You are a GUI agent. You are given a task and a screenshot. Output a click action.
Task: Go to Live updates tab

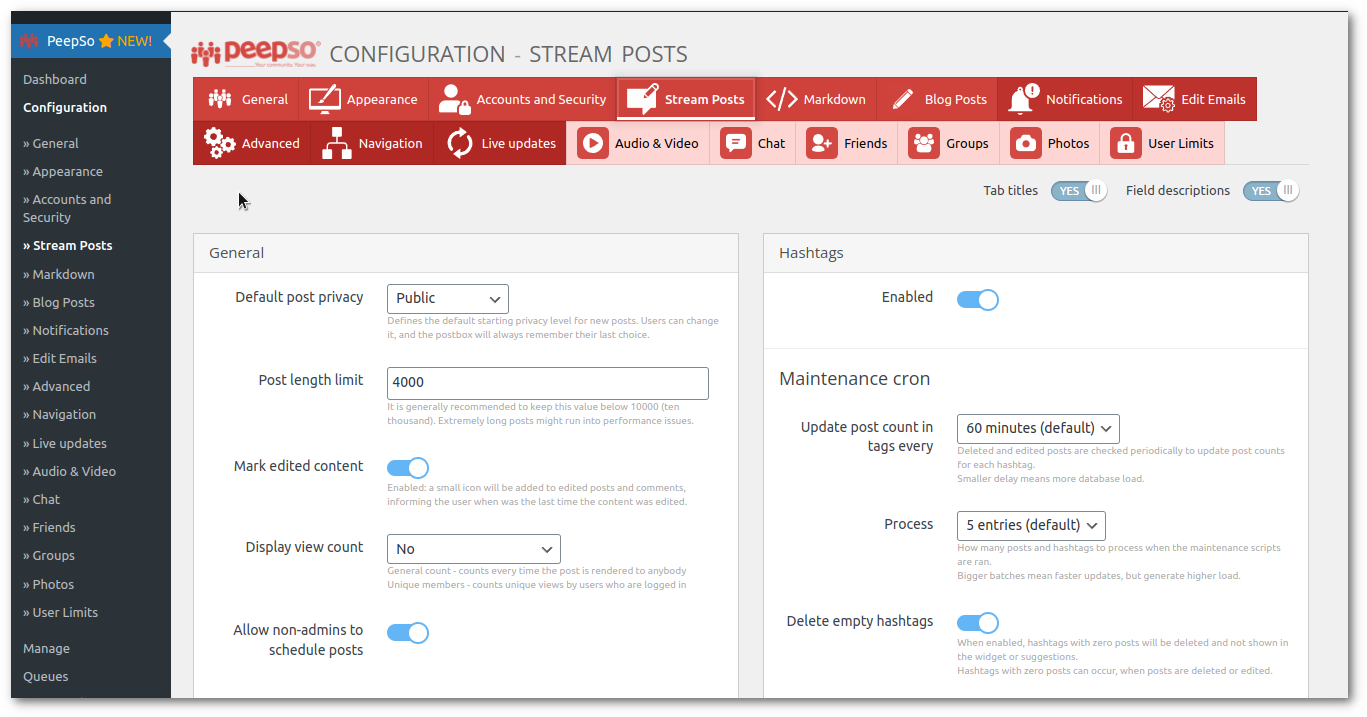[500, 143]
